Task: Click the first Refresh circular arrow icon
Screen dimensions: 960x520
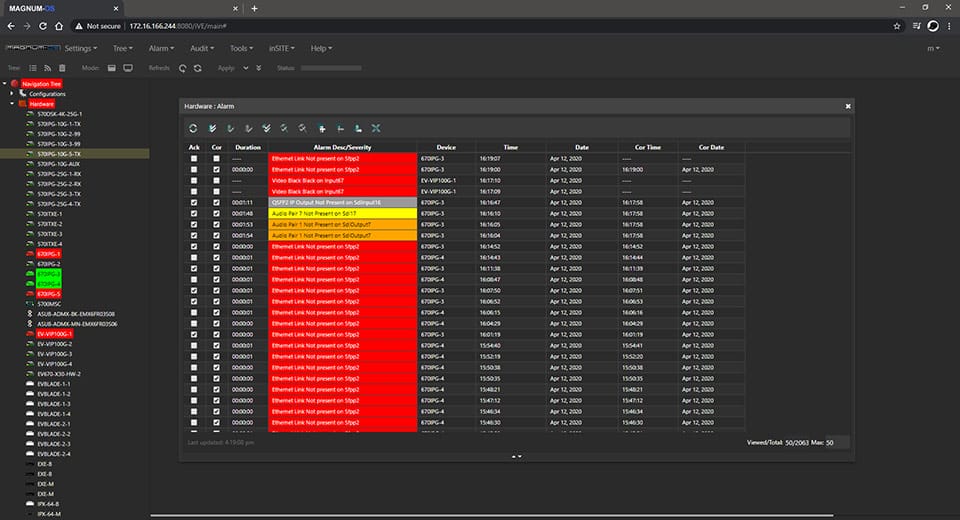Action: coord(182,68)
